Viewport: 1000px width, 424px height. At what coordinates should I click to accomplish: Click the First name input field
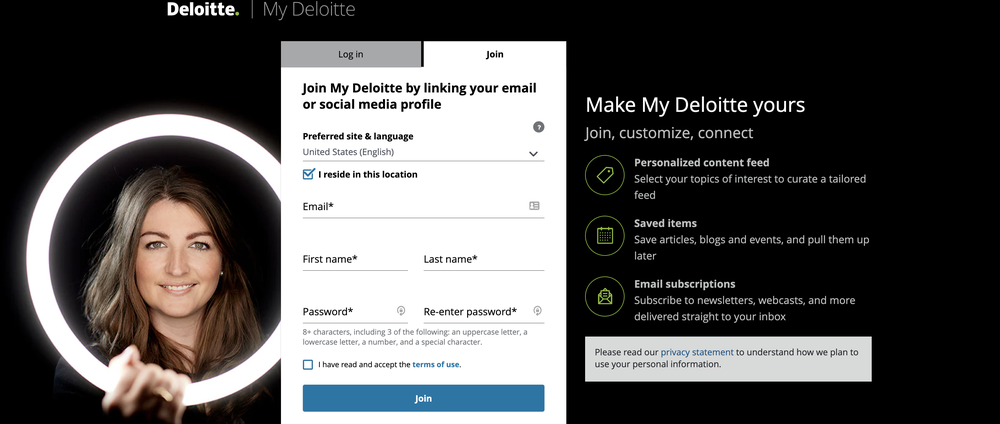click(x=355, y=260)
